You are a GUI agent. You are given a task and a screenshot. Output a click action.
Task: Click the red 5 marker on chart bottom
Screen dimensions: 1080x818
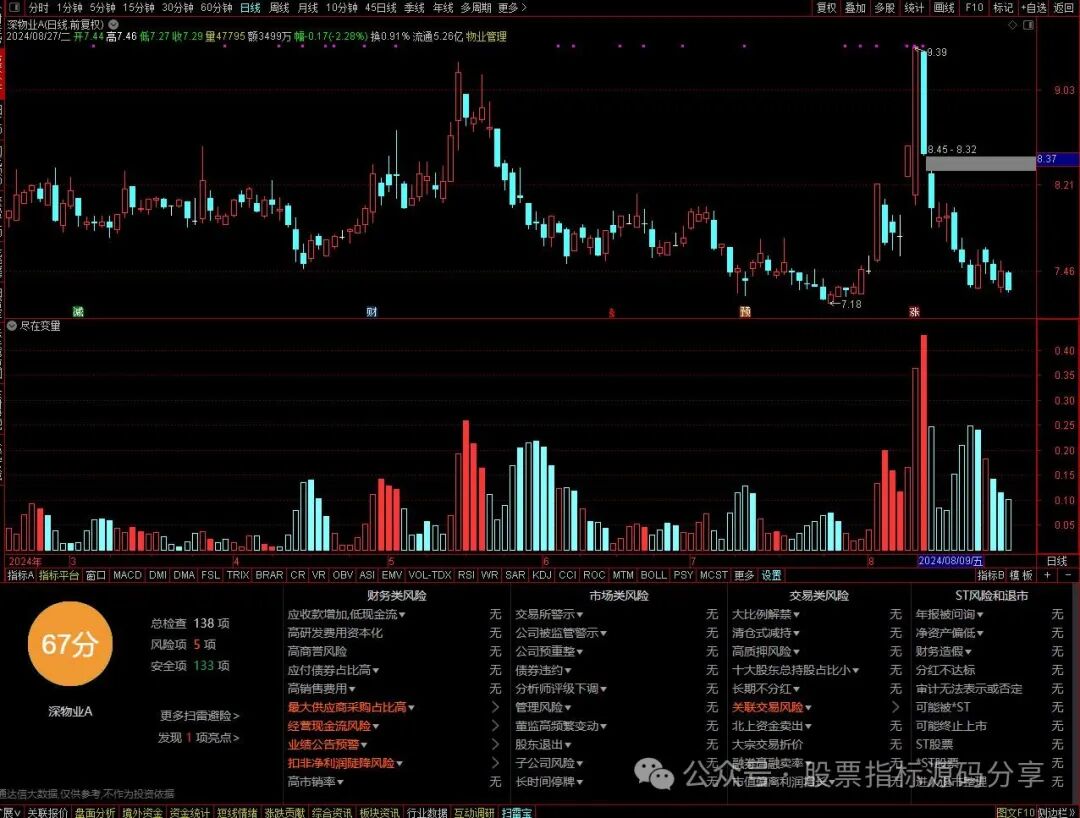point(611,313)
